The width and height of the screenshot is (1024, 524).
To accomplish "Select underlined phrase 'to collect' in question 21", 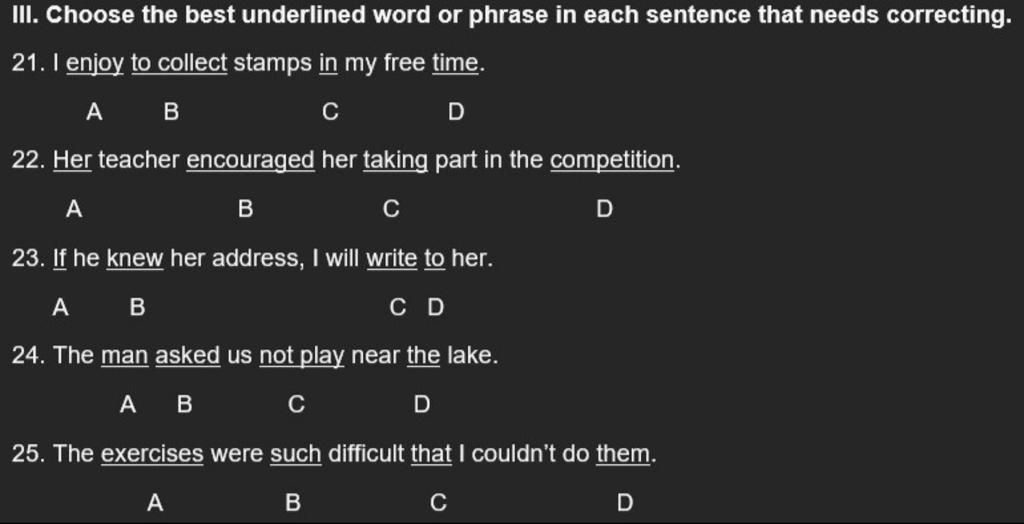I will point(179,63).
